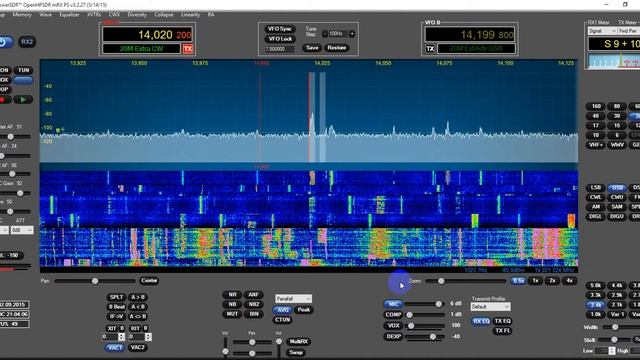Image resolution: width=640 pixels, height=360 pixels.
Task: Select the 160 meter band button
Action: pyautogui.click(x=596, y=107)
